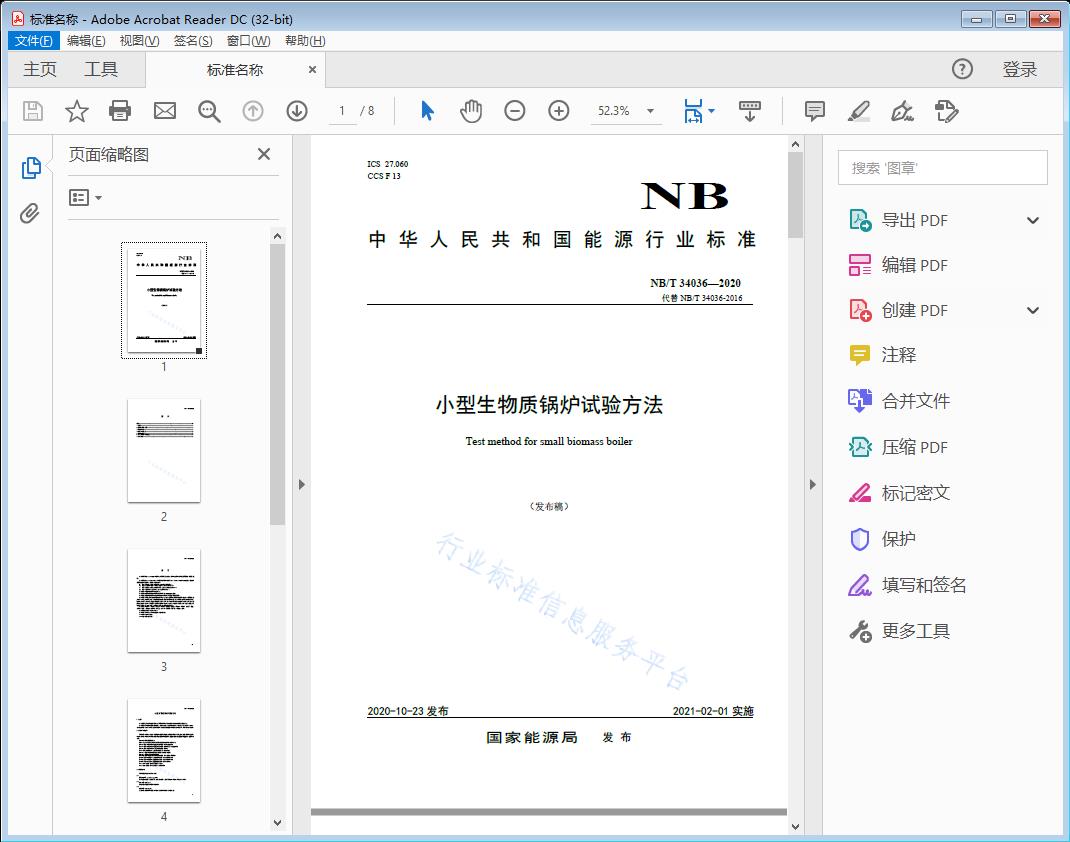Open the Print dialog via printer icon
This screenshot has height=842, width=1070.
[120, 111]
